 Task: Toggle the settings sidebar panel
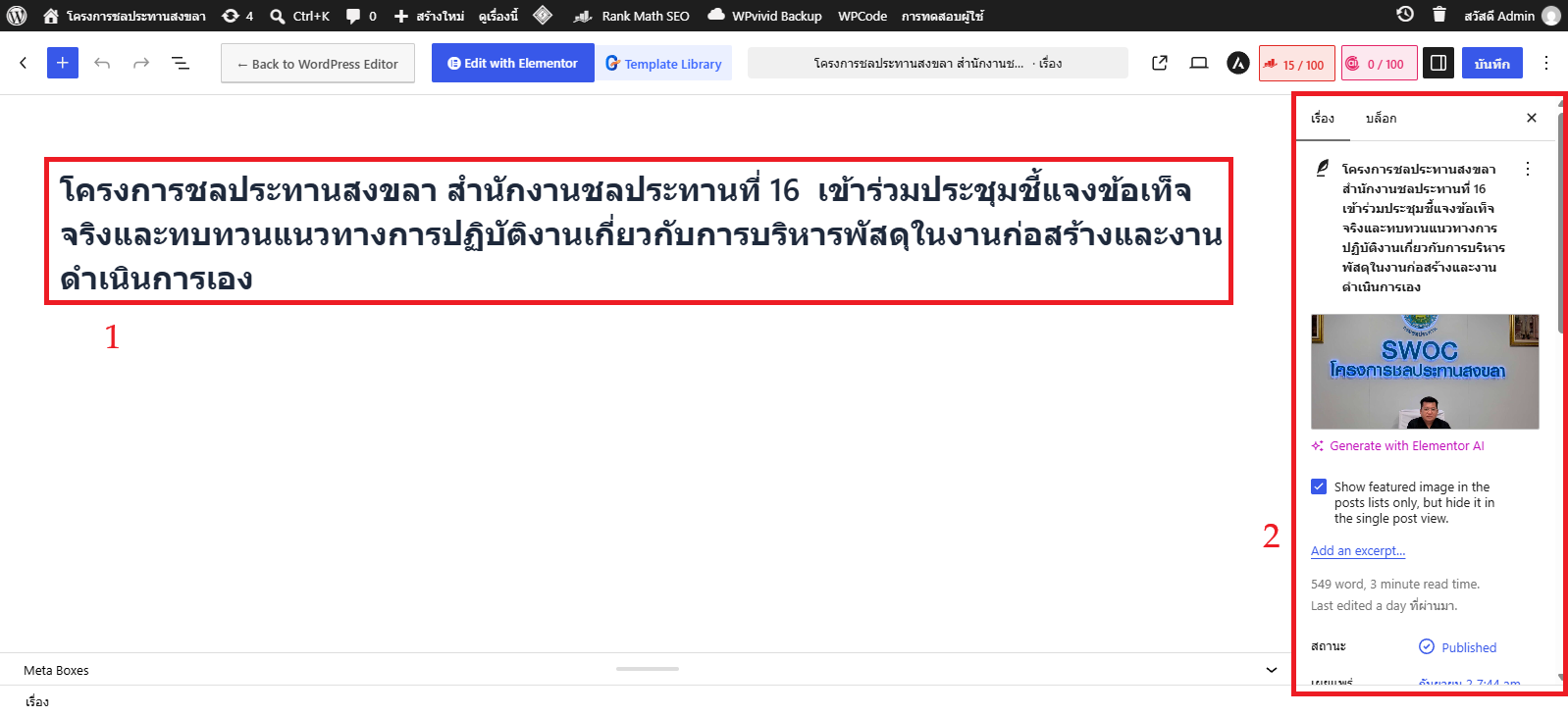(1438, 63)
